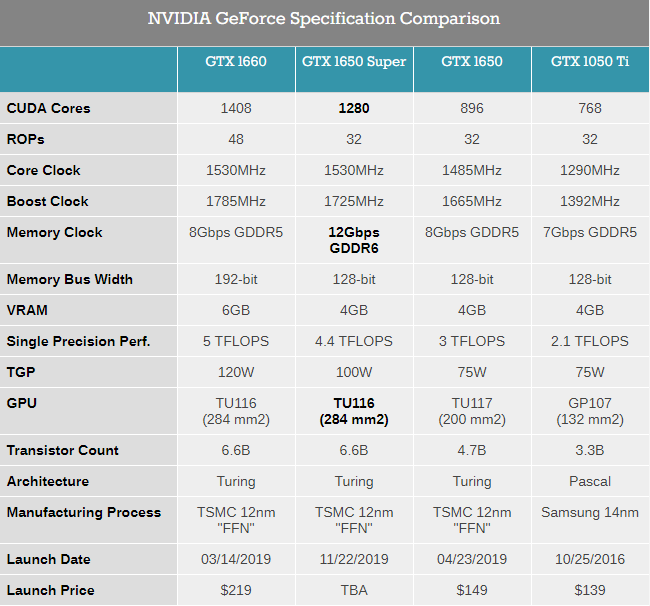Click the VRAM row label
Image resolution: width=650 pixels, height=606 pixels.
pyautogui.click(x=27, y=310)
